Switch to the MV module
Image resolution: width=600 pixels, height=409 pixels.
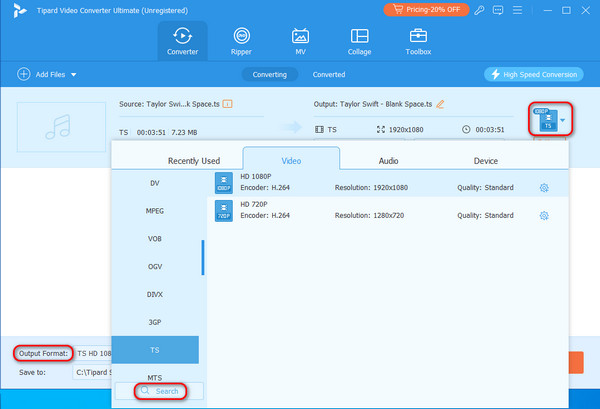(x=300, y=41)
